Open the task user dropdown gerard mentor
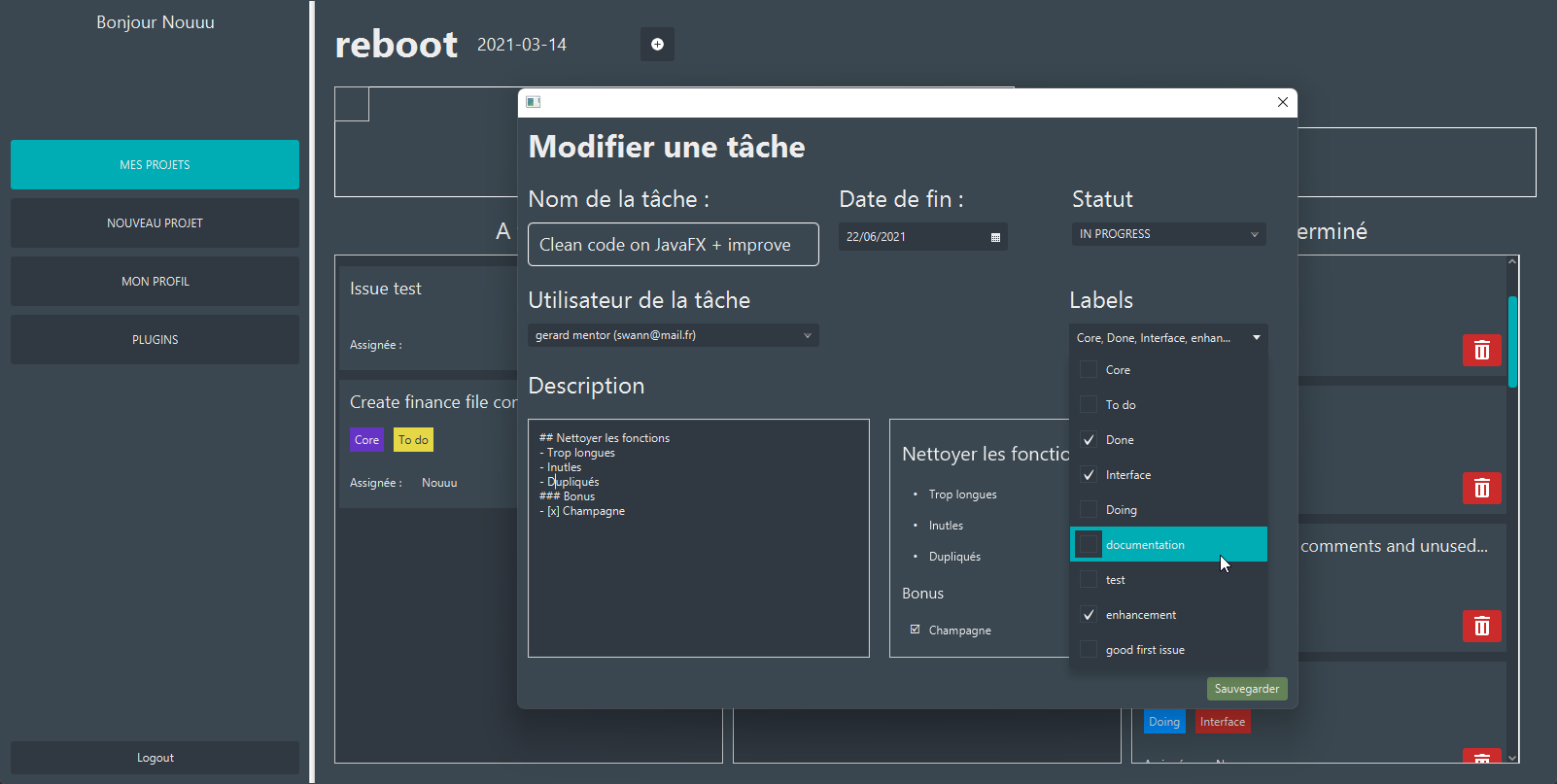Viewport: 1557px width, 784px height. pos(674,335)
